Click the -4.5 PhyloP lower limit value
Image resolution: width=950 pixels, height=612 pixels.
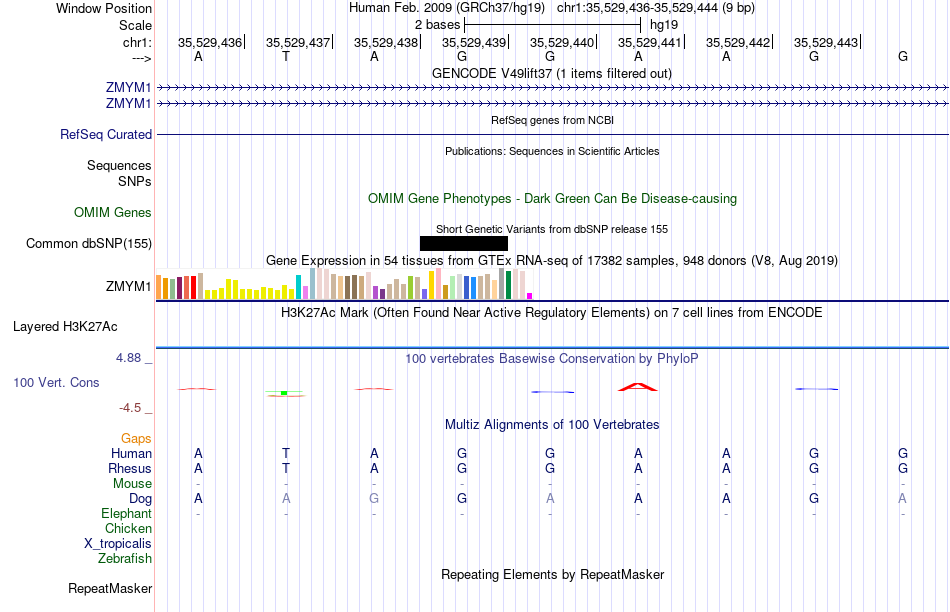pyautogui.click(x=130, y=408)
